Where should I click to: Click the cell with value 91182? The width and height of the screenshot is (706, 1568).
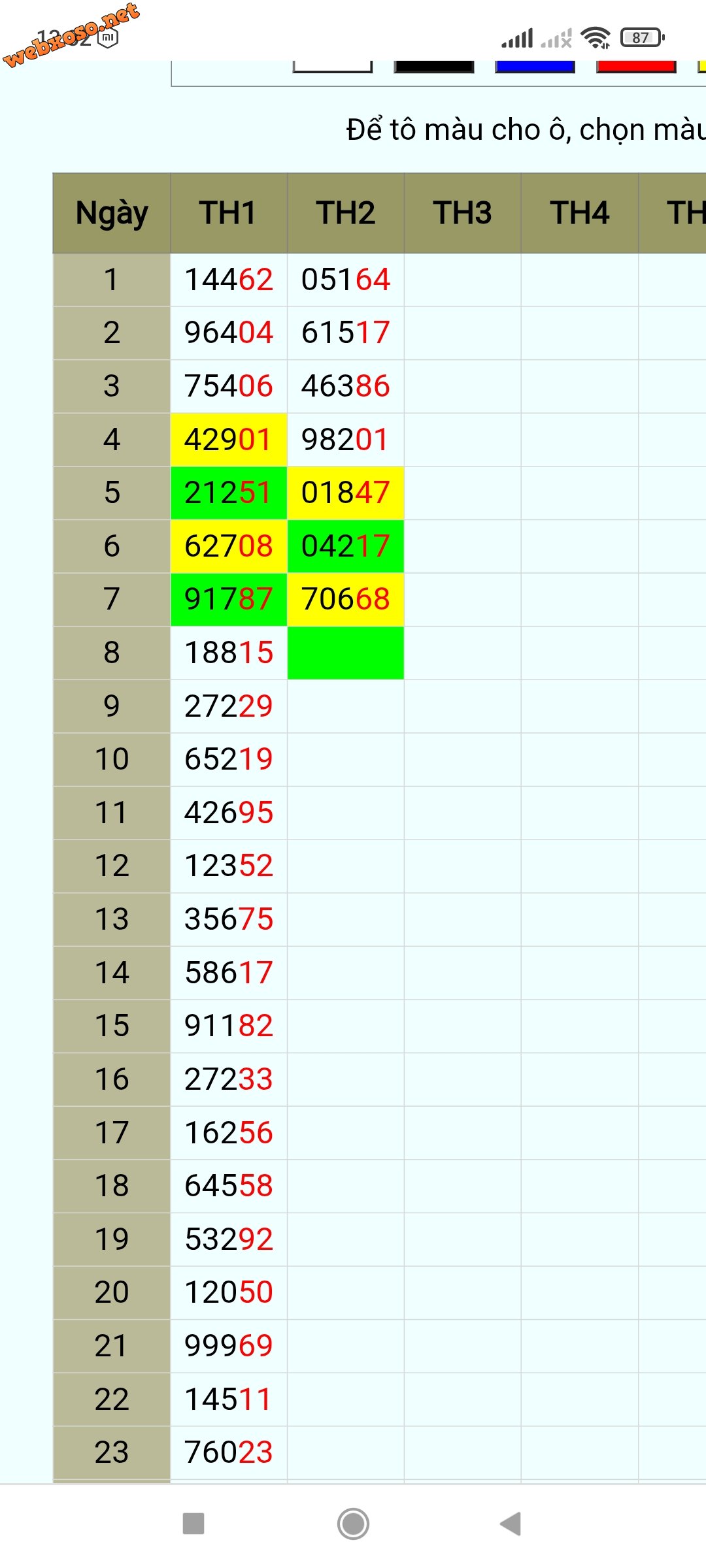click(229, 1026)
